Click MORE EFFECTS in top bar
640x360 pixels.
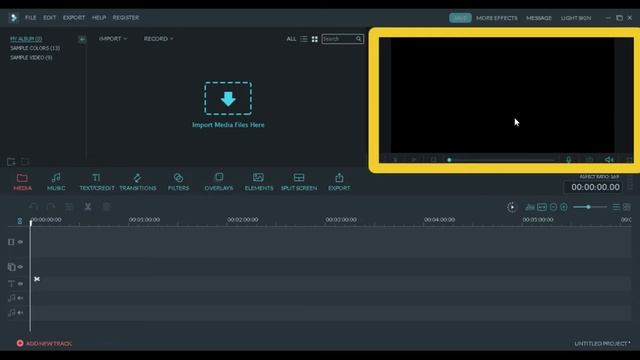[497, 18]
